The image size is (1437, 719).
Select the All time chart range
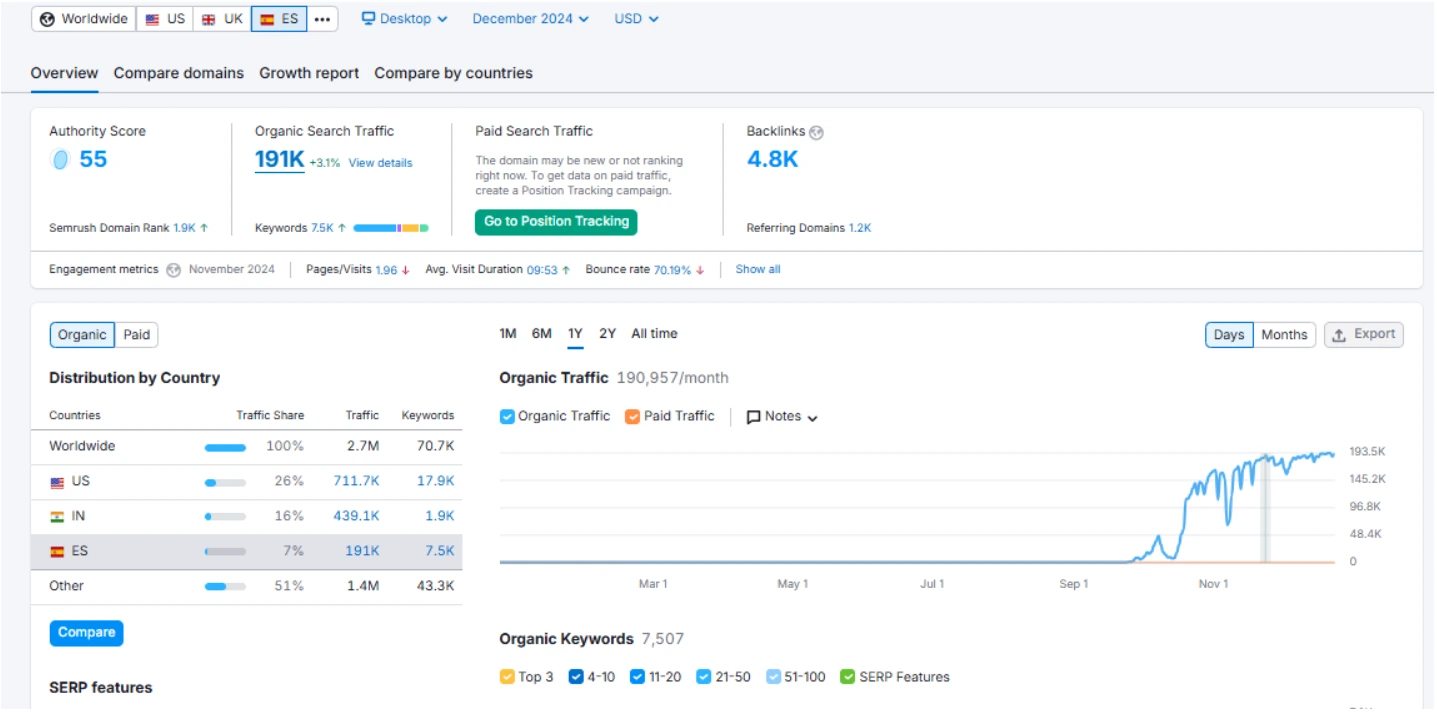pyautogui.click(x=655, y=333)
